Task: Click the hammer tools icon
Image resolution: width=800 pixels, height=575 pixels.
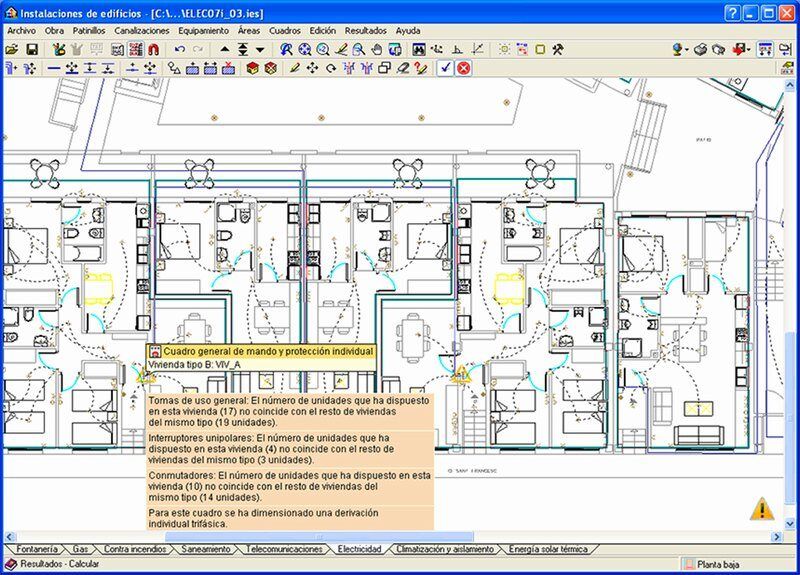Action: coord(558,49)
